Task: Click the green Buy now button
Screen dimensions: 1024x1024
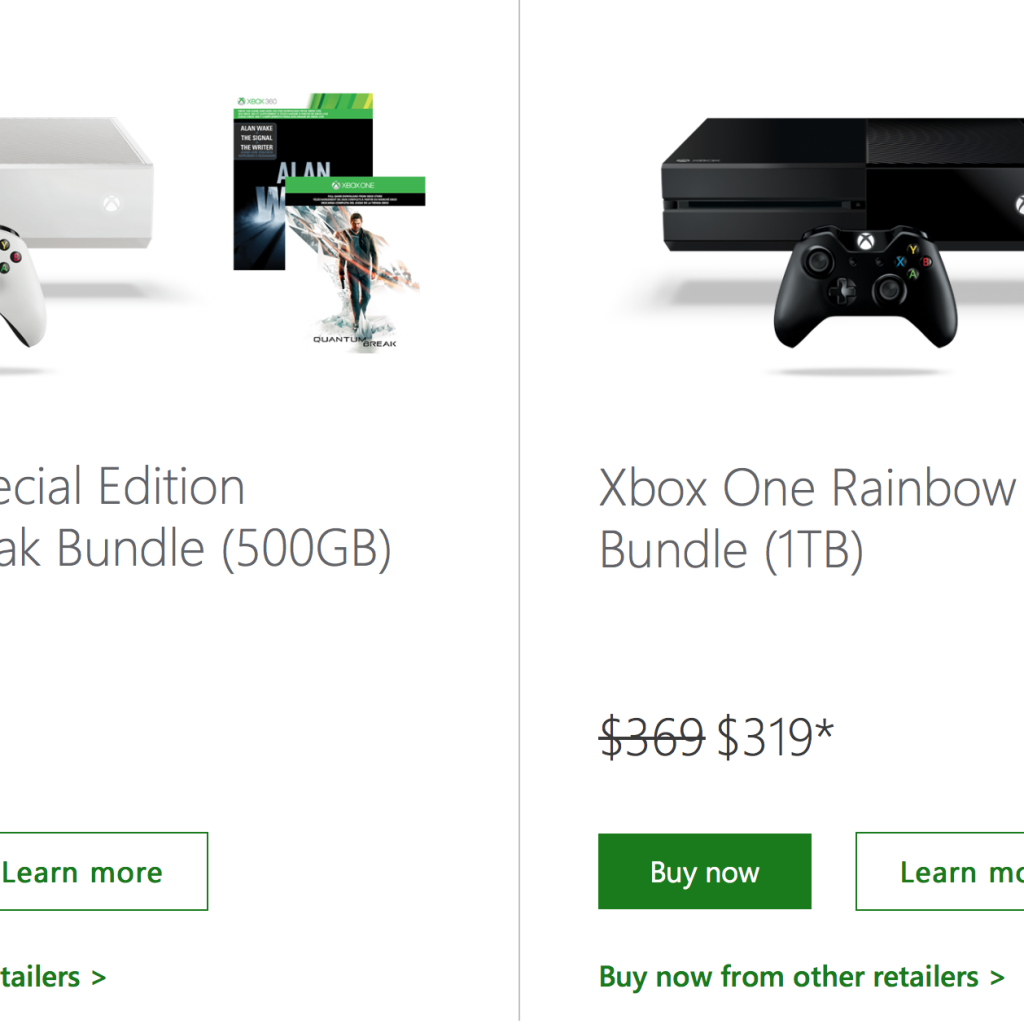Action: pos(704,872)
